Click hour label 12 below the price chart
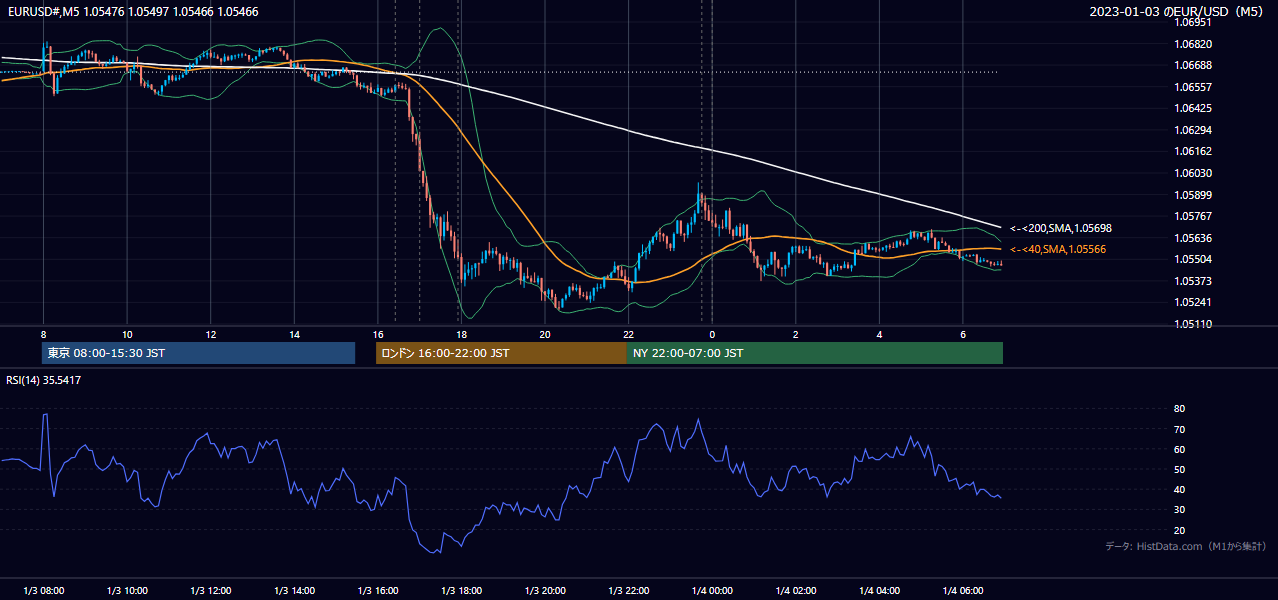 click(210, 334)
